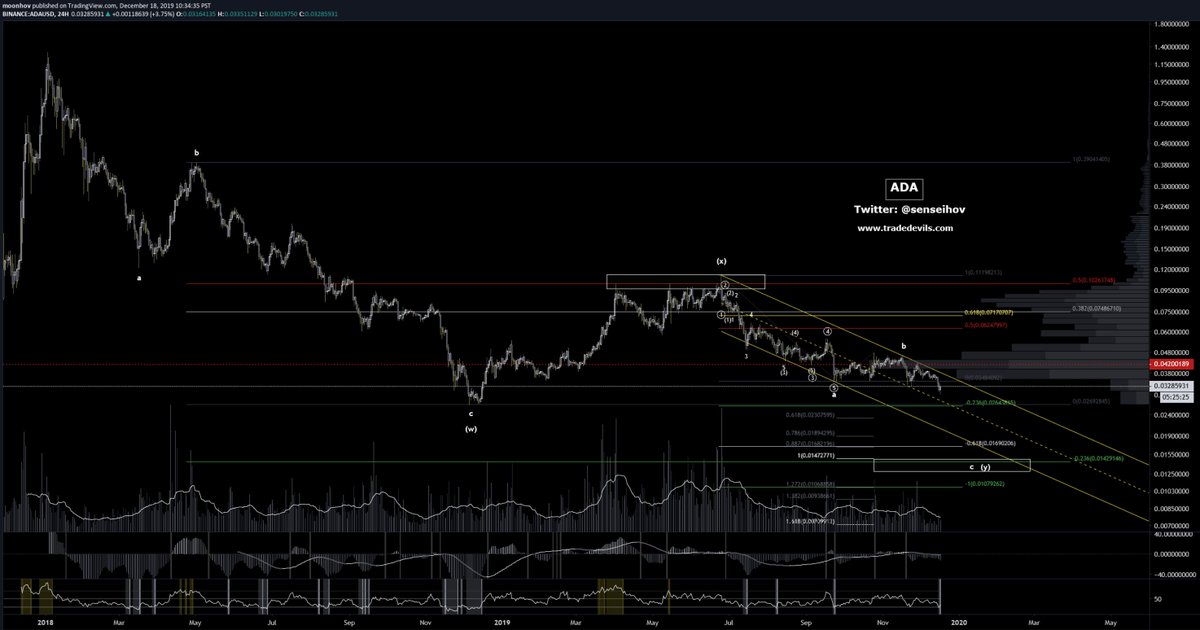Screen dimensions: 1200x630
Task: Select the ADA label box on the chart
Action: (x=905, y=187)
